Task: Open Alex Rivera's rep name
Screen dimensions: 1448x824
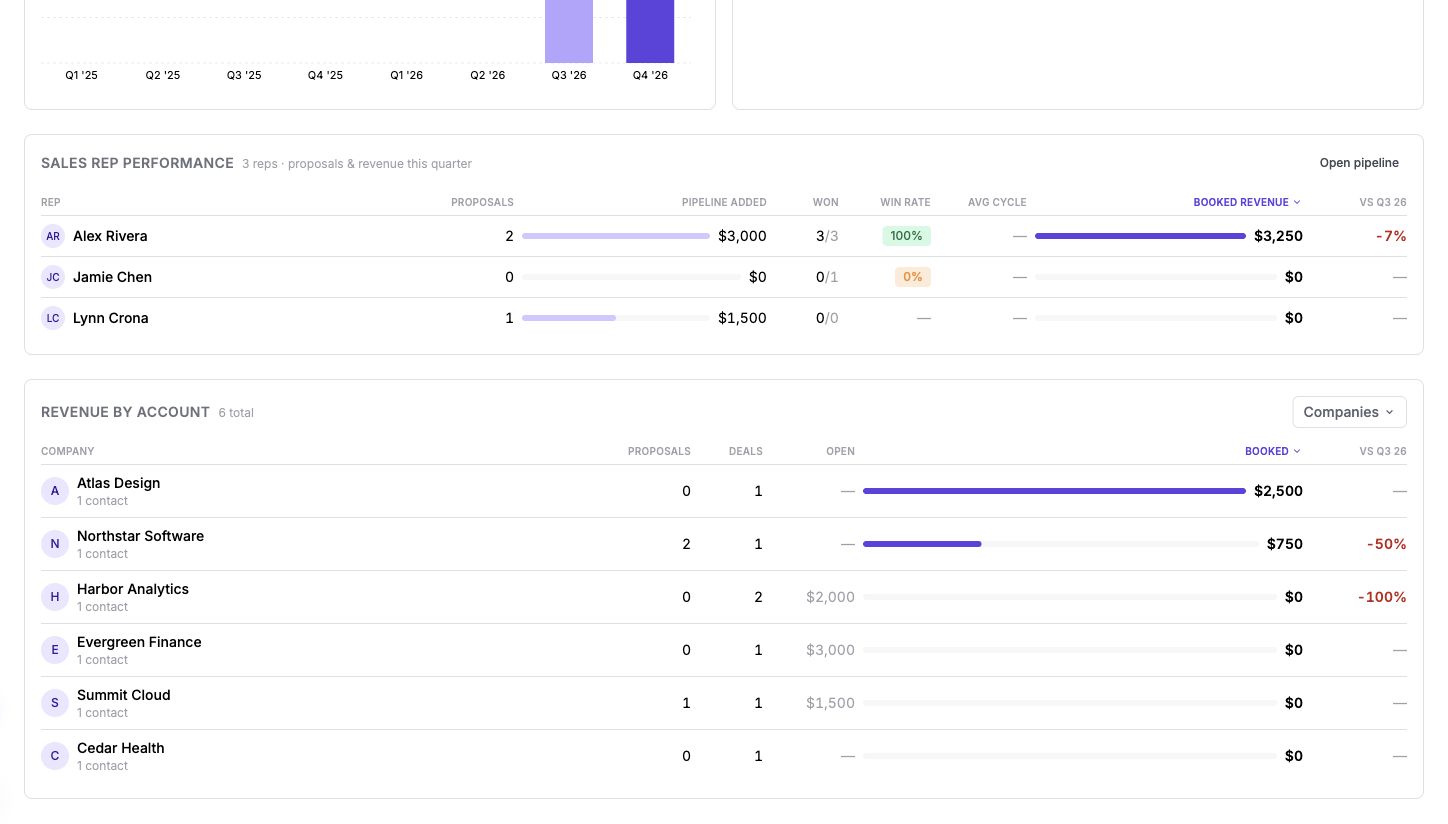Action: (110, 236)
